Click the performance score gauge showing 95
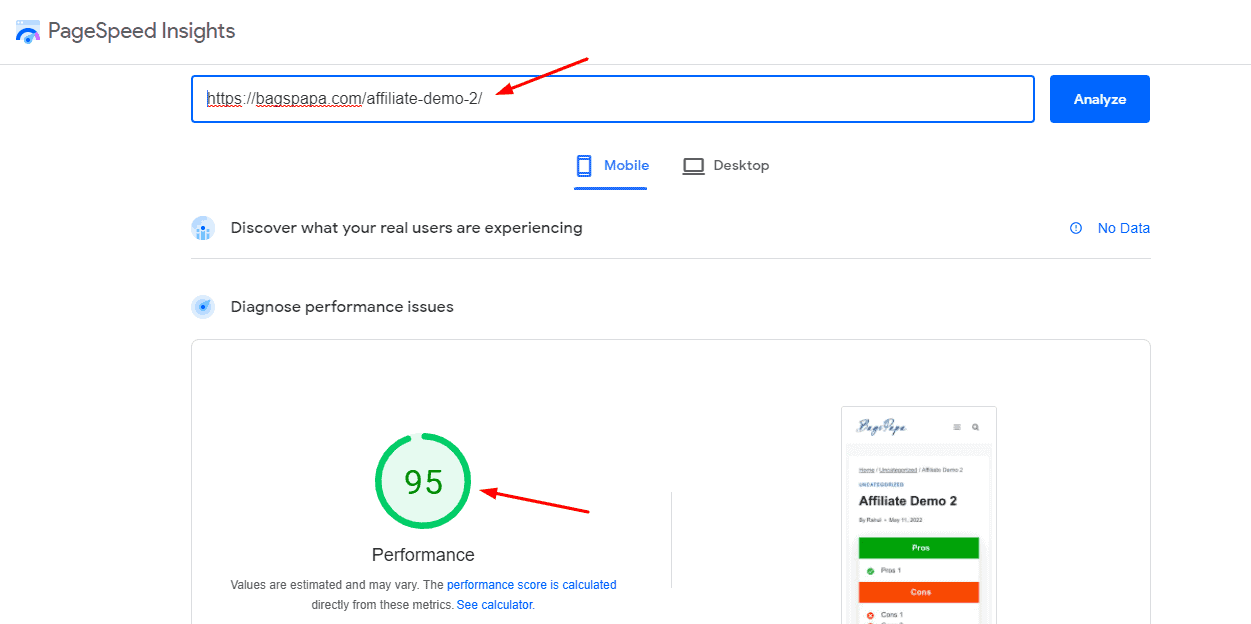This screenshot has width=1251, height=624. [x=423, y=481]
